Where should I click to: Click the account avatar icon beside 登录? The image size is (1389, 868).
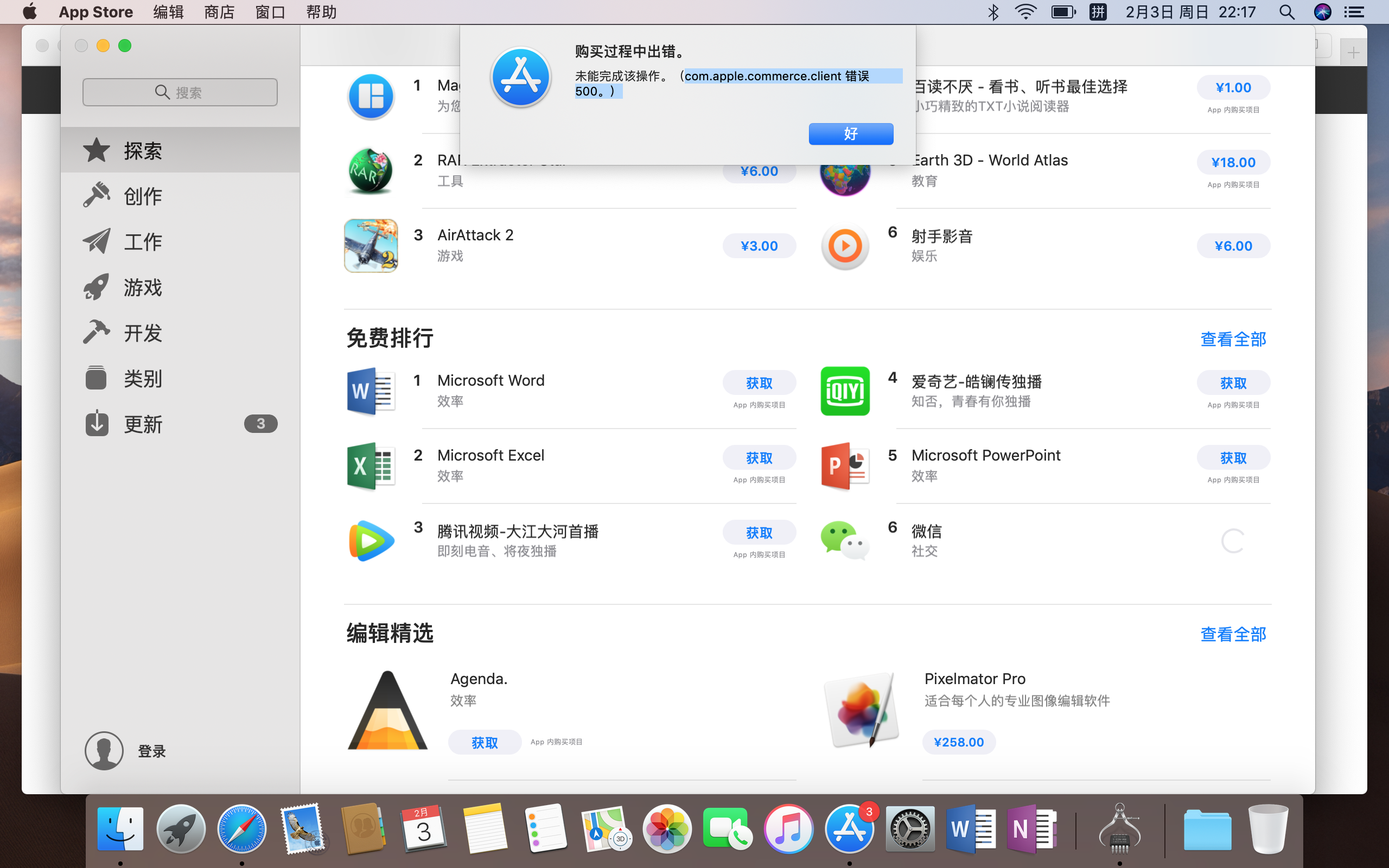pos(104,750)
